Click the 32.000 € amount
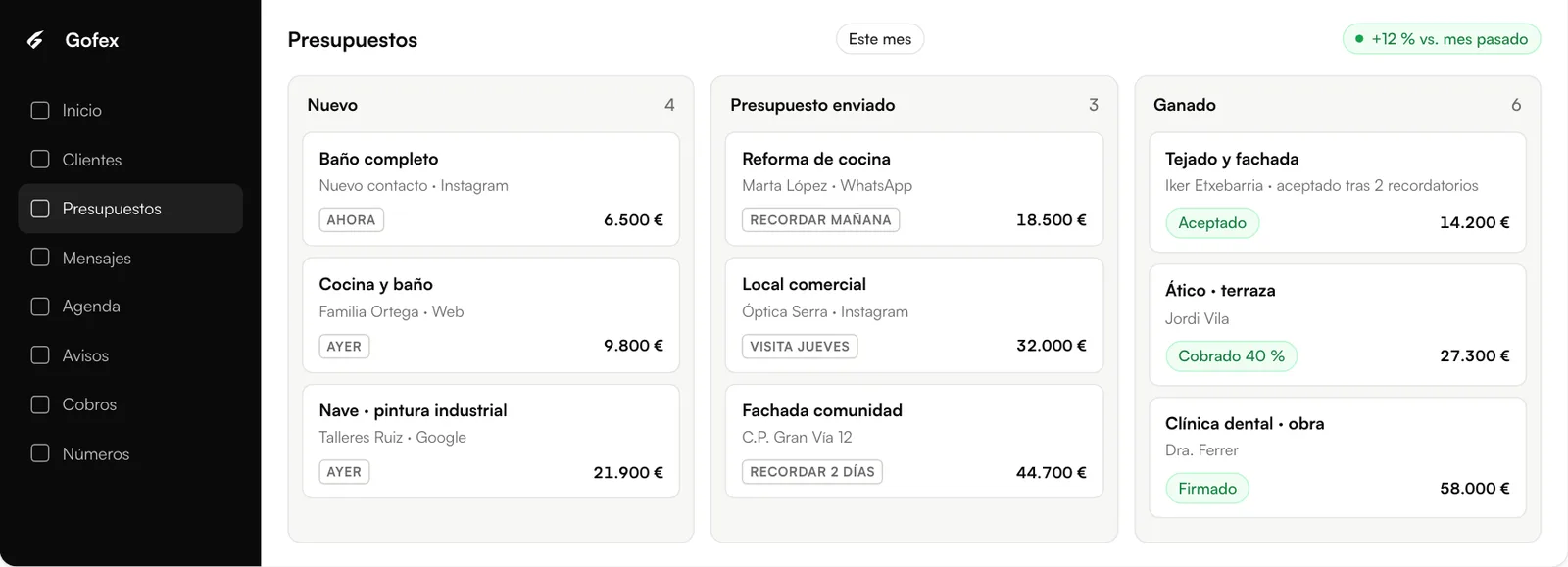 pos(1052,346)
